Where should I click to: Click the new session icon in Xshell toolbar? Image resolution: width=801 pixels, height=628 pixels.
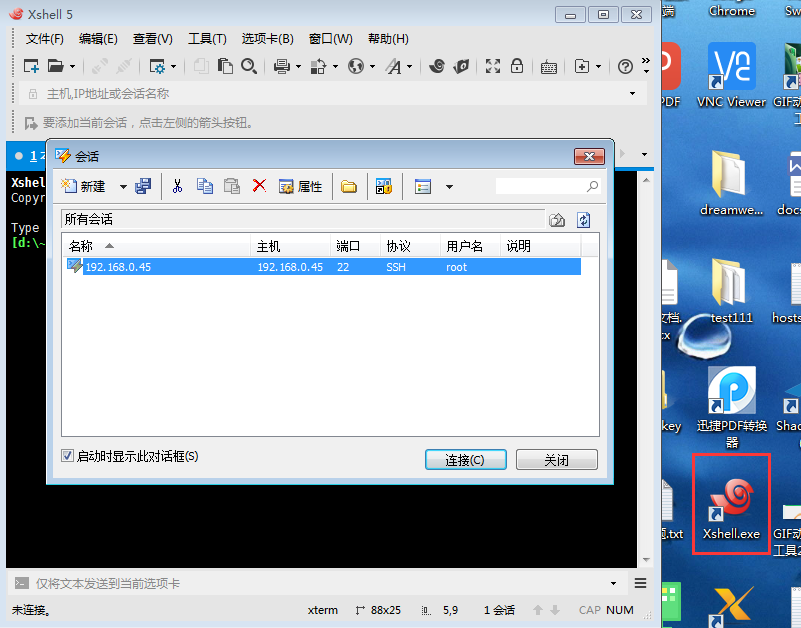[x=31, y=66]
